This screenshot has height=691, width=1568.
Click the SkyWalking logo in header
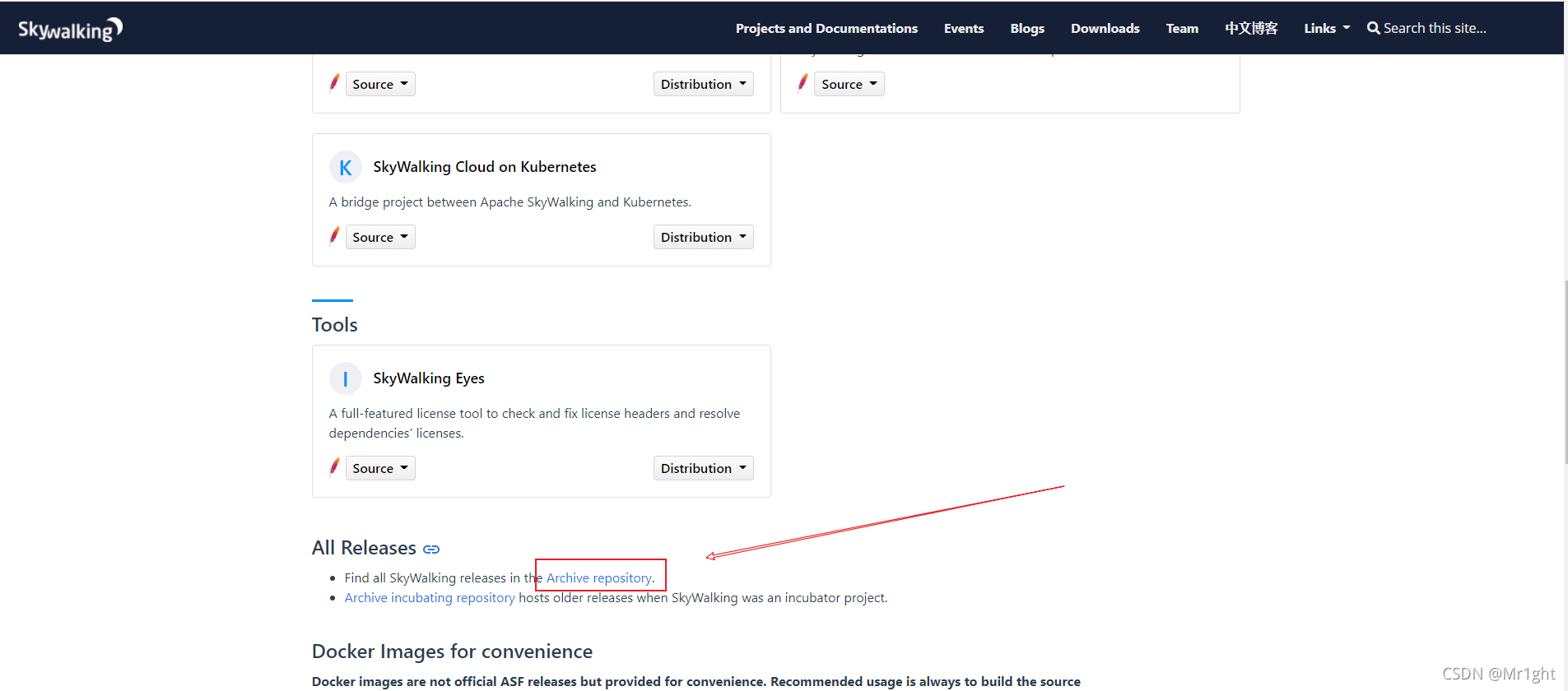click(70, 30)
